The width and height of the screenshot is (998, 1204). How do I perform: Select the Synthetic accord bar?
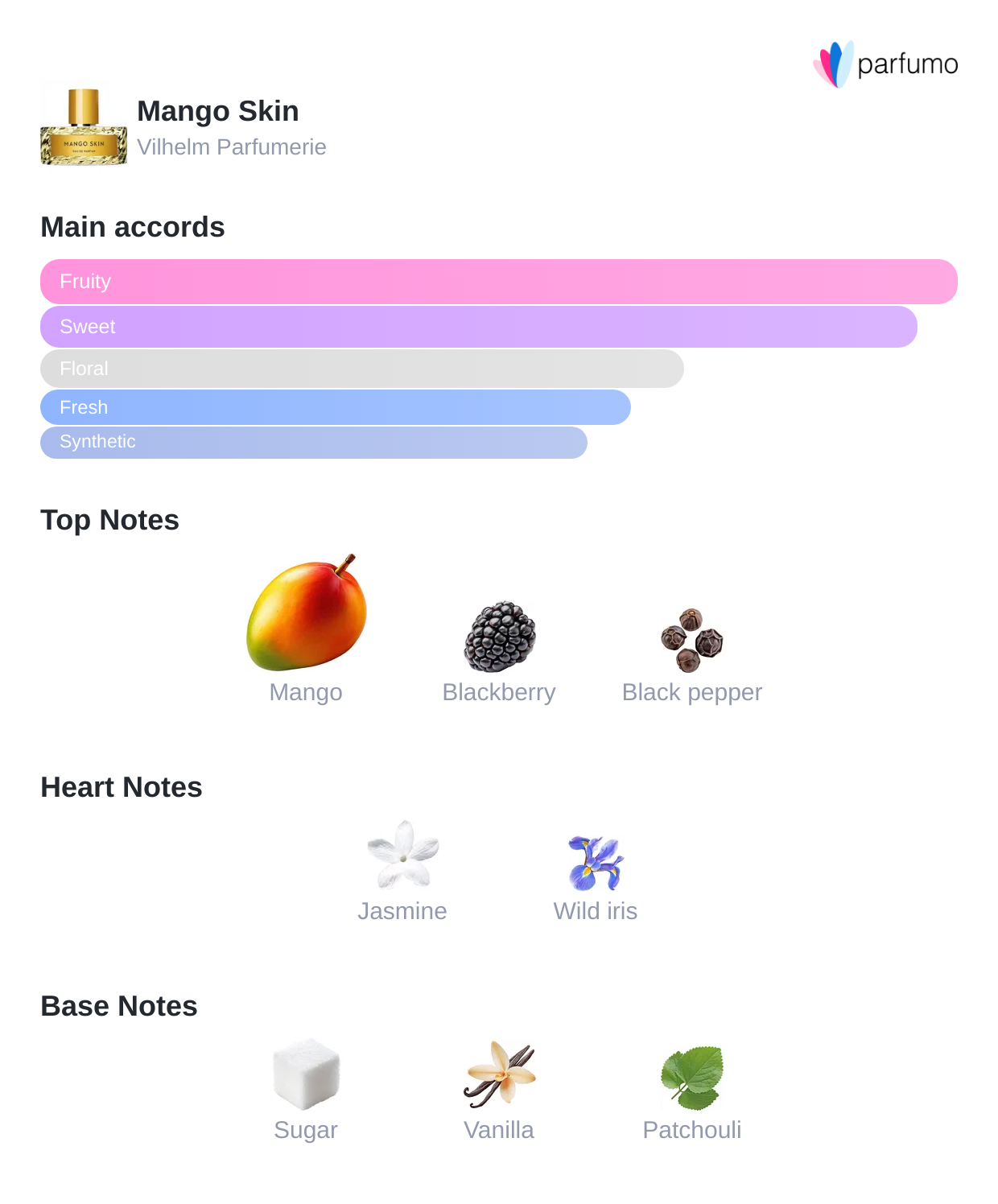click(314, 442)
